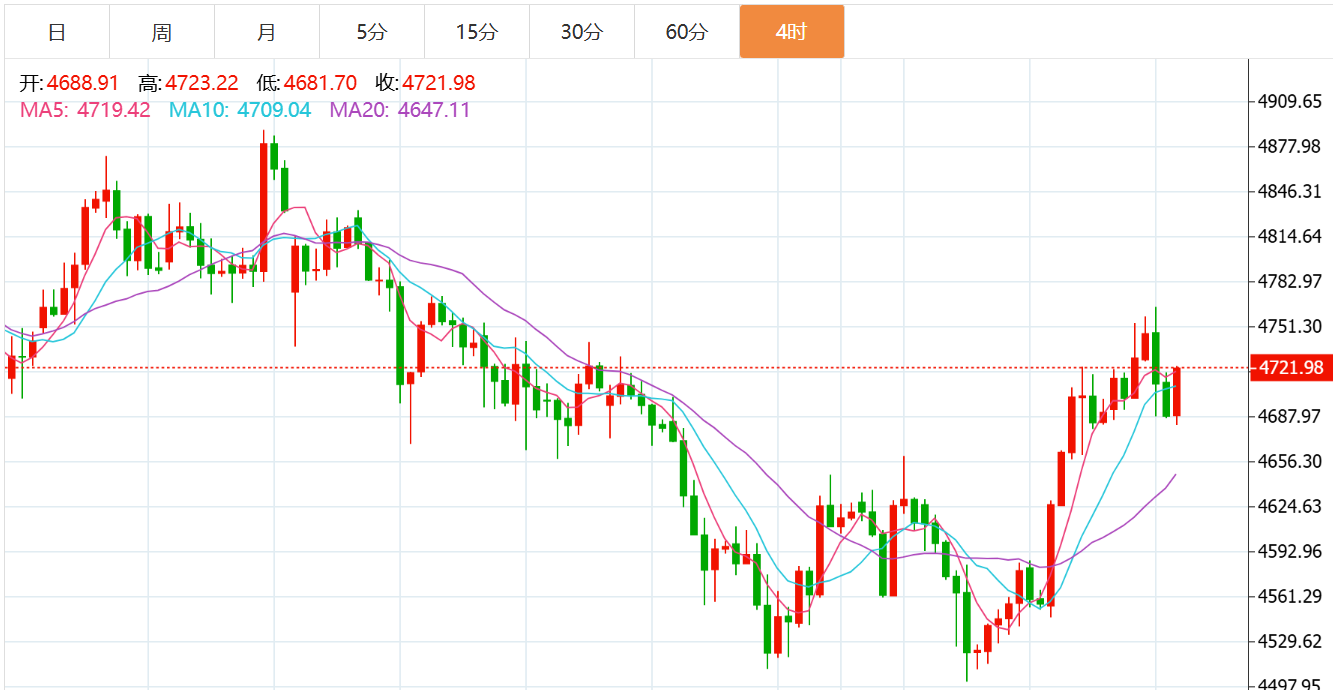
Task: Click the tall red candle at chart peak
Action: pyautogui.click(x=264, y=206)
